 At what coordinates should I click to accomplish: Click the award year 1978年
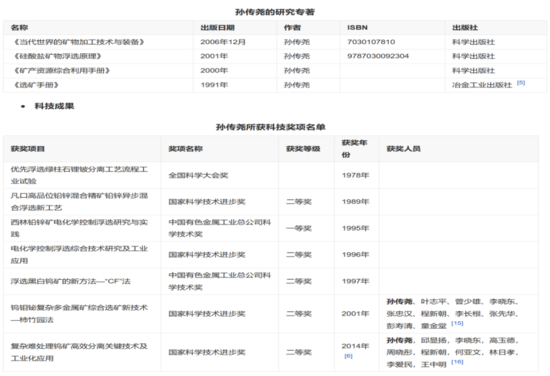coord(355,175)
